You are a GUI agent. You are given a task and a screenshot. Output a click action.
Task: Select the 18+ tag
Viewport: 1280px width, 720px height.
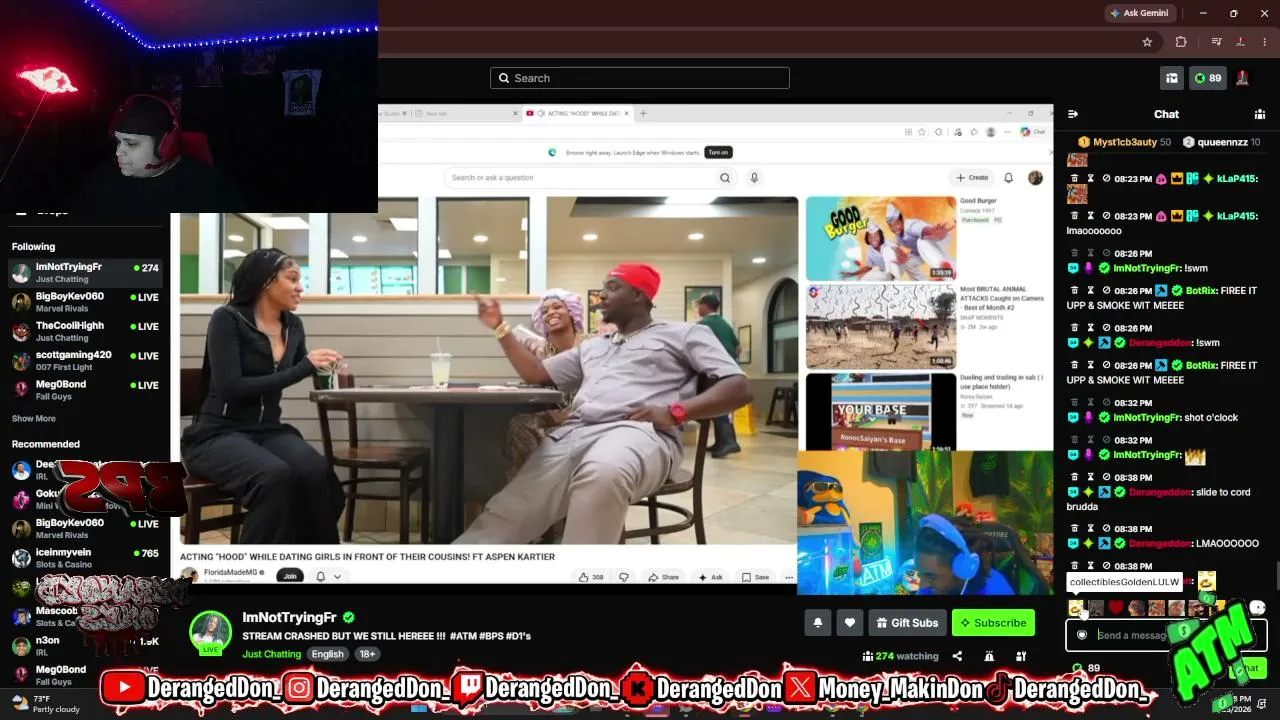(x=367, y=654)
